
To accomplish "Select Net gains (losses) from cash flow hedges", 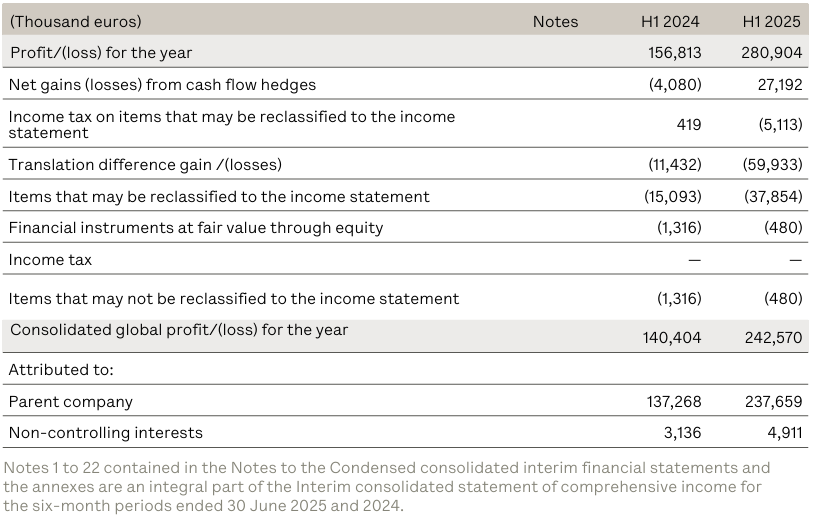I will pos(162,85).
